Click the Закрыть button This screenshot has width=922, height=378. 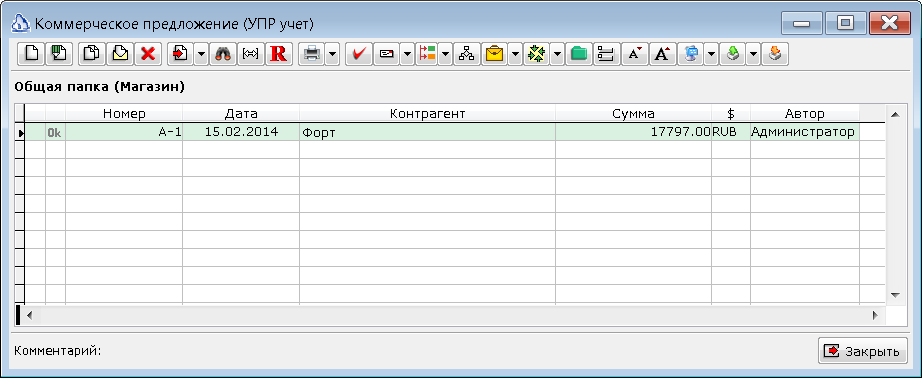863,352
